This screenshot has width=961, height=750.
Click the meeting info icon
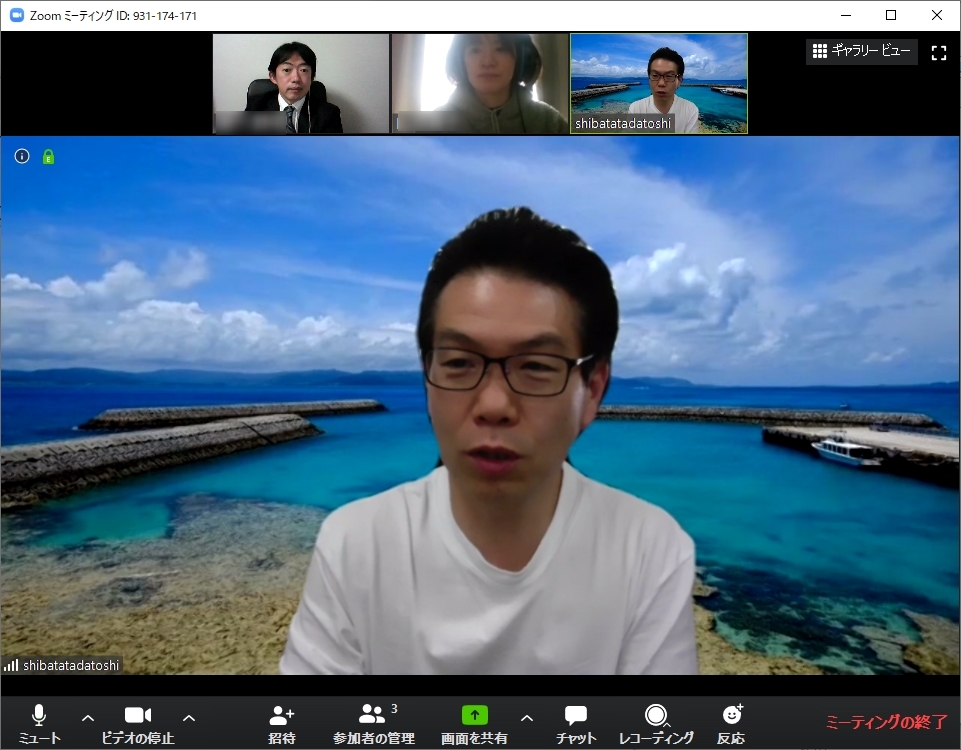pyautogui.click(x=22, y=156)
